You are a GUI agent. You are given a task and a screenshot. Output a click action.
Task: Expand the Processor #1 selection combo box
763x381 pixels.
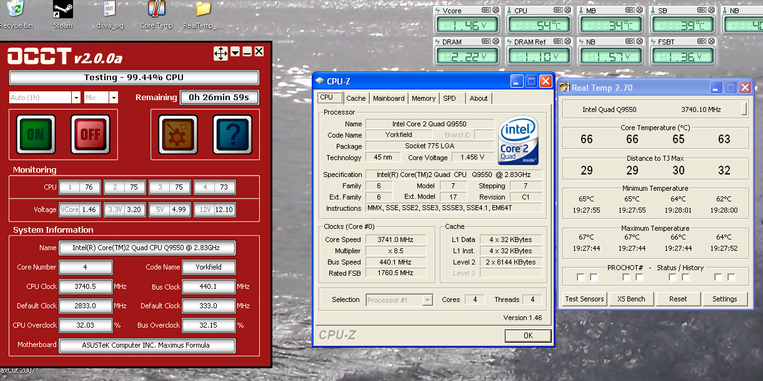(427, 300)
